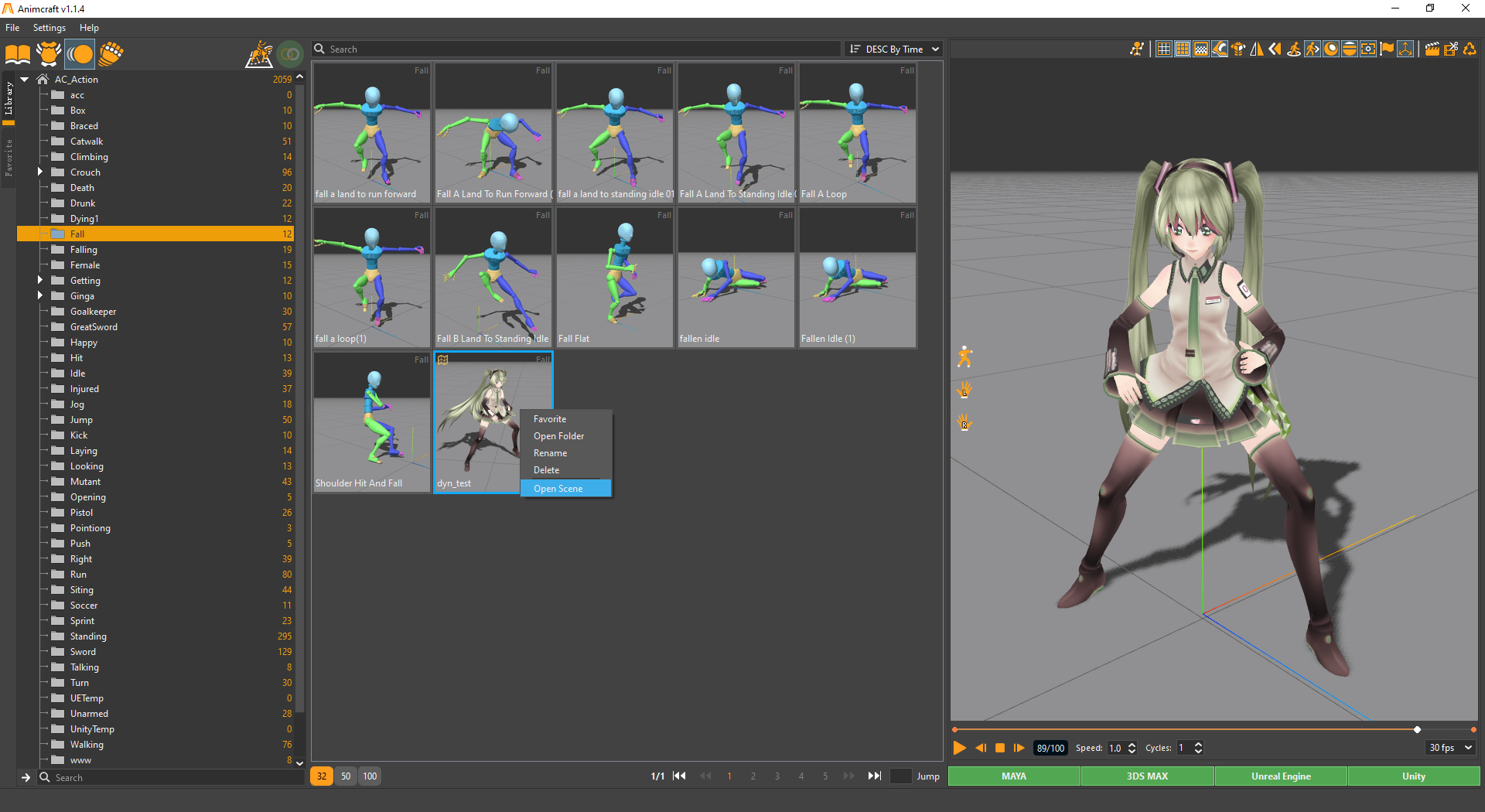Adjust the Speed value stepper
This screenshot has width=1485, height=812.
click(1132, 748)
